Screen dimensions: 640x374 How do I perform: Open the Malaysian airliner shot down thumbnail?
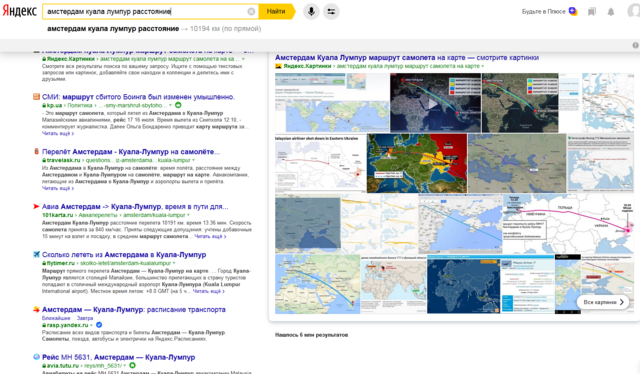coord(320,163)
